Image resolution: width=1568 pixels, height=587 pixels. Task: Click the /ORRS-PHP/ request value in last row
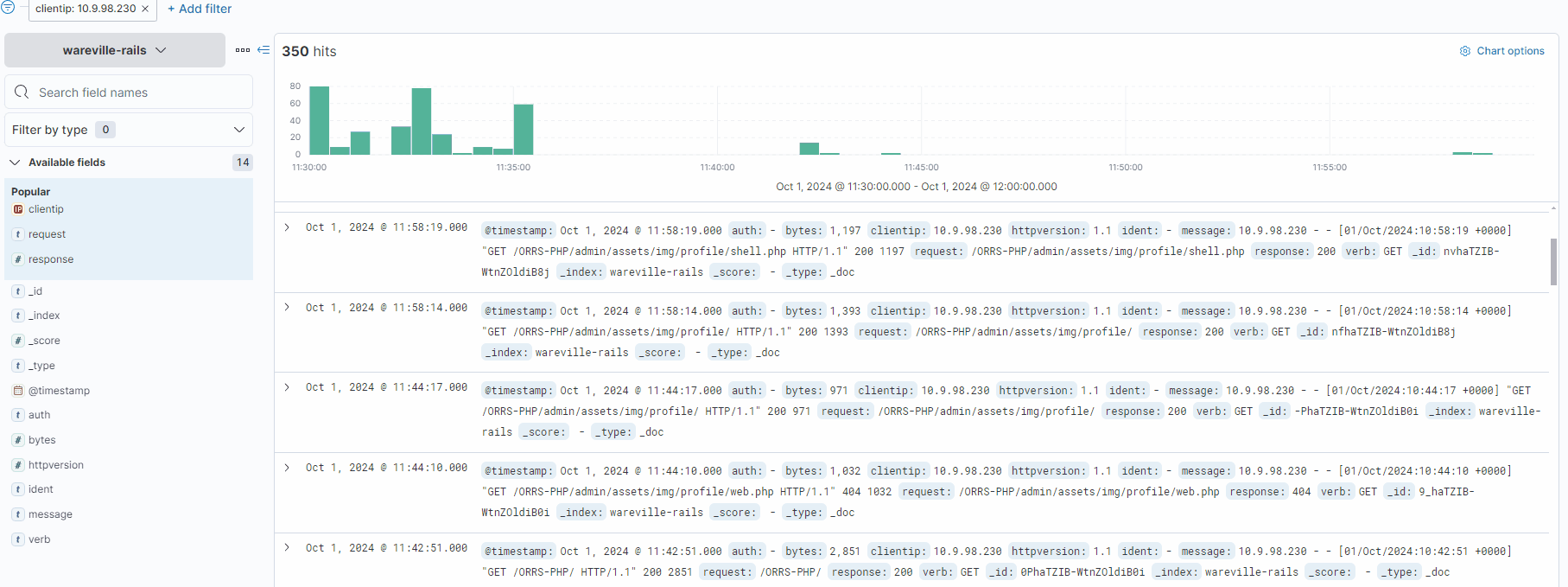(x=790, y=572)
